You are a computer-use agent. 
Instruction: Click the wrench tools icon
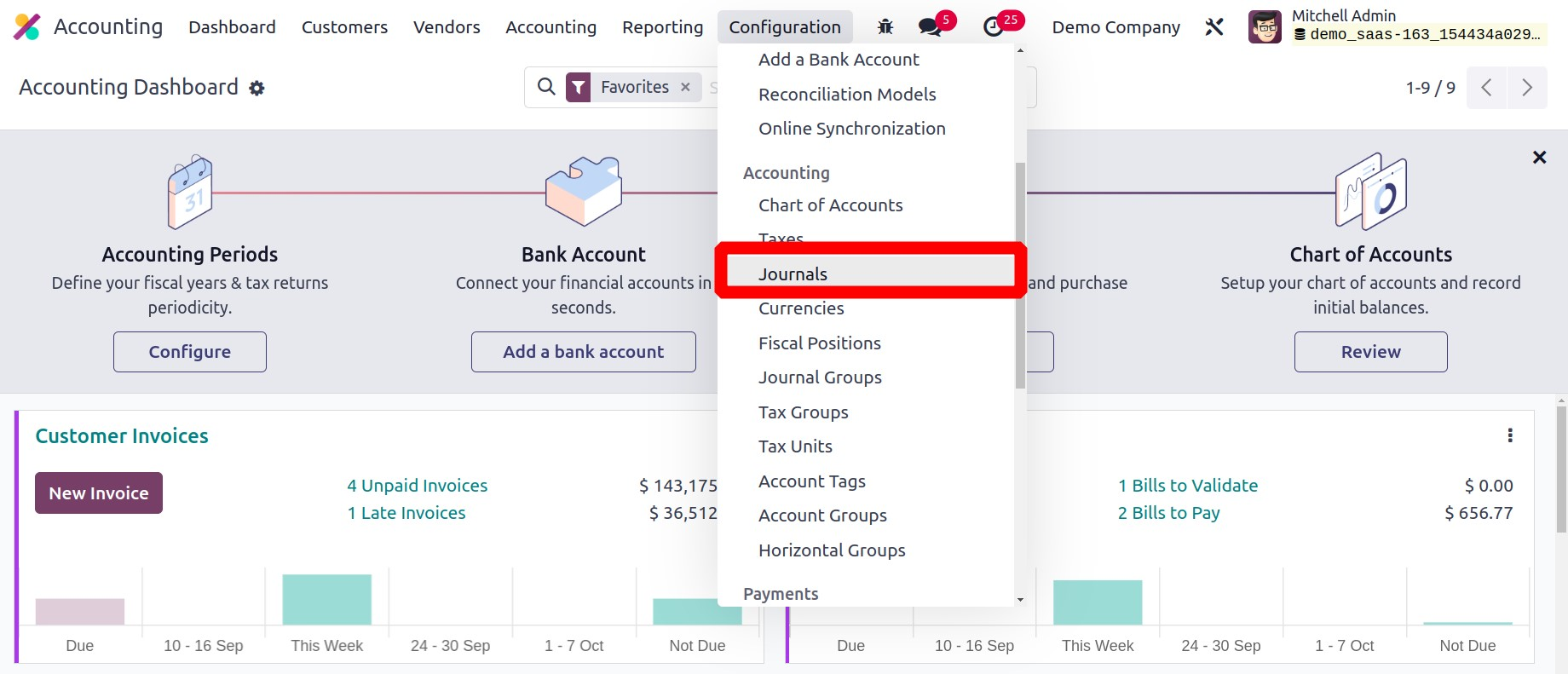1214,27
